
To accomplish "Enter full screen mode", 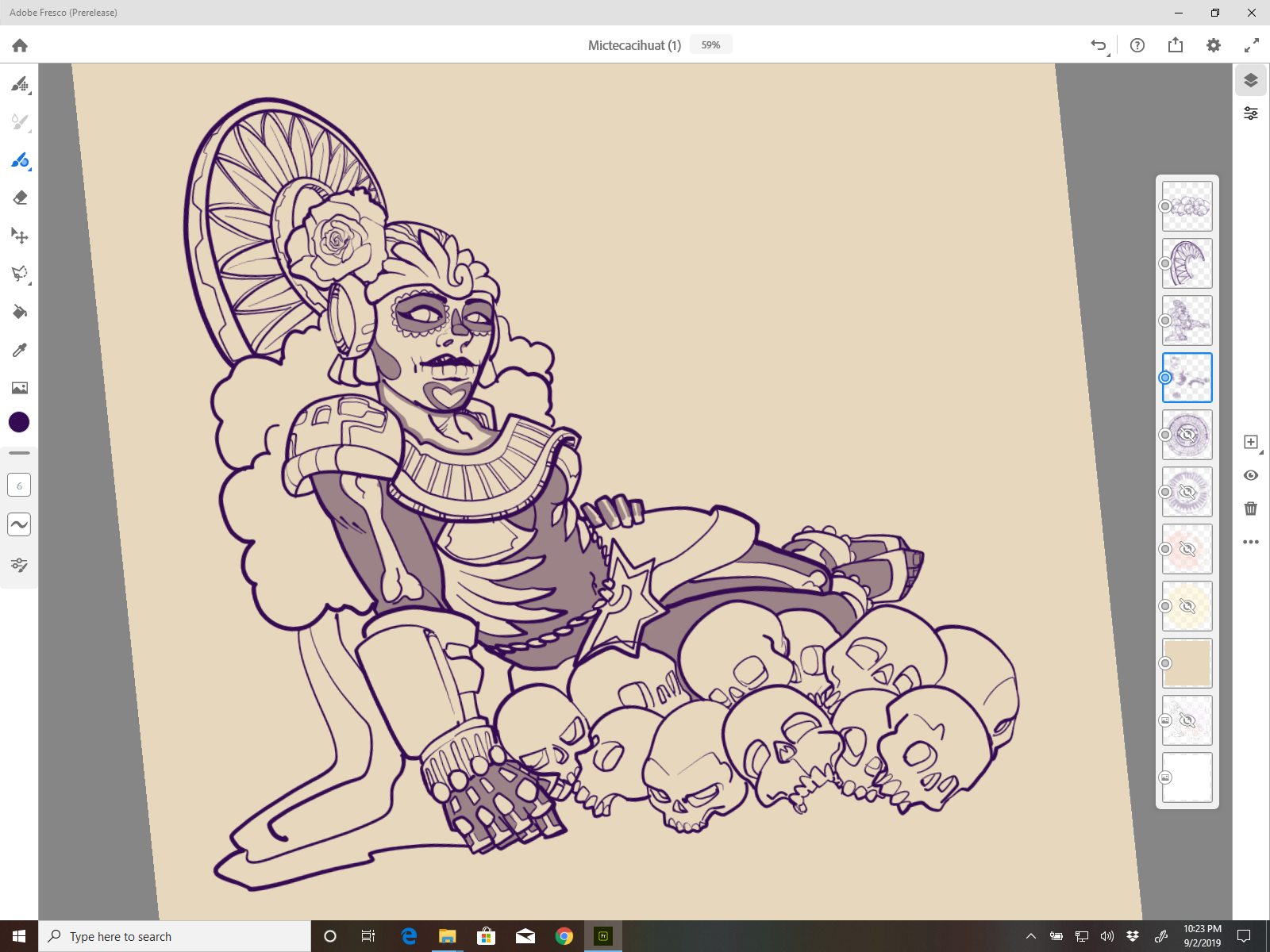I will pyautogui.click(x=1252, y=45).
